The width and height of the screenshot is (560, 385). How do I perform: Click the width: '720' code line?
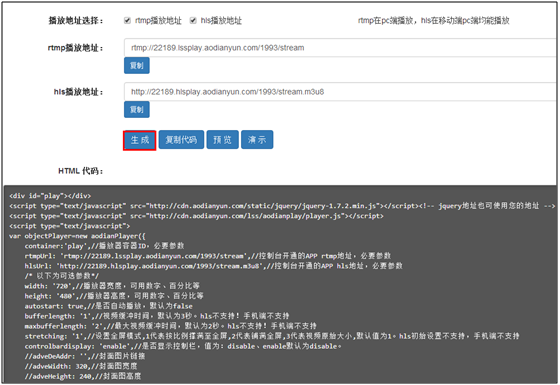click(x=112, y=286)
